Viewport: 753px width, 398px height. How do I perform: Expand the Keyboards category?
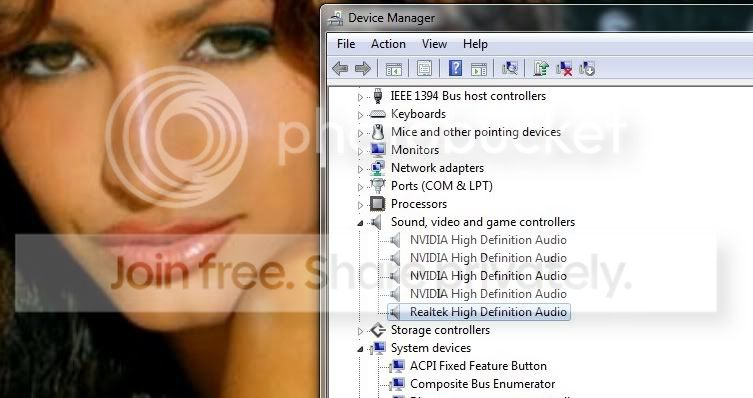tap(361, 115)
